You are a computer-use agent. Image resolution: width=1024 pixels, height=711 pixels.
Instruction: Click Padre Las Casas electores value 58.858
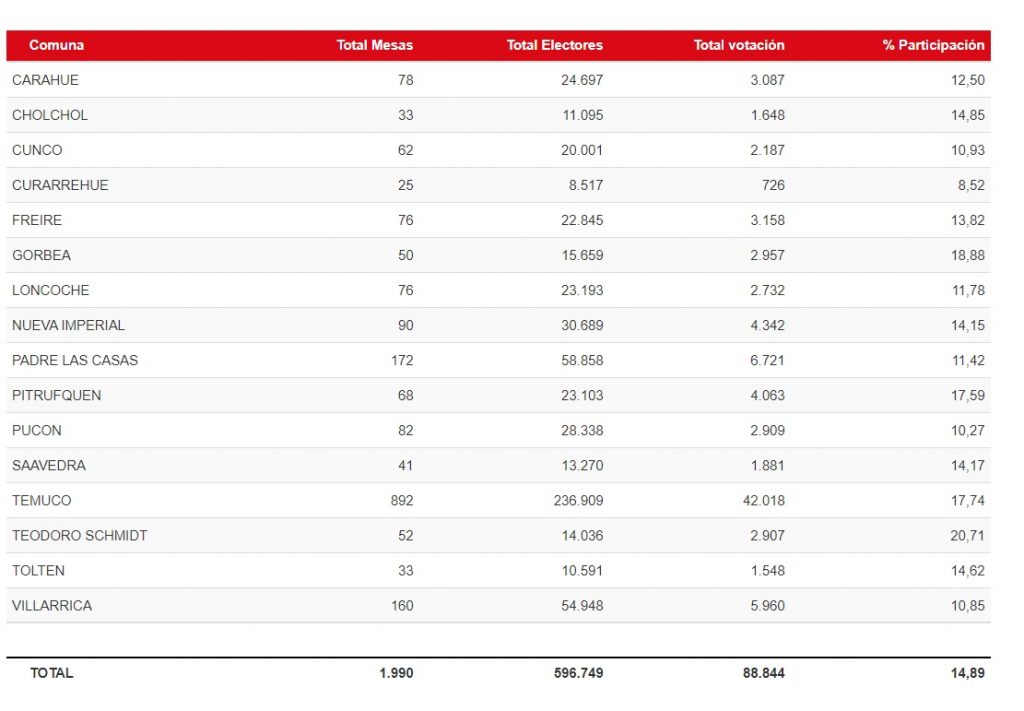click(582, 360)
